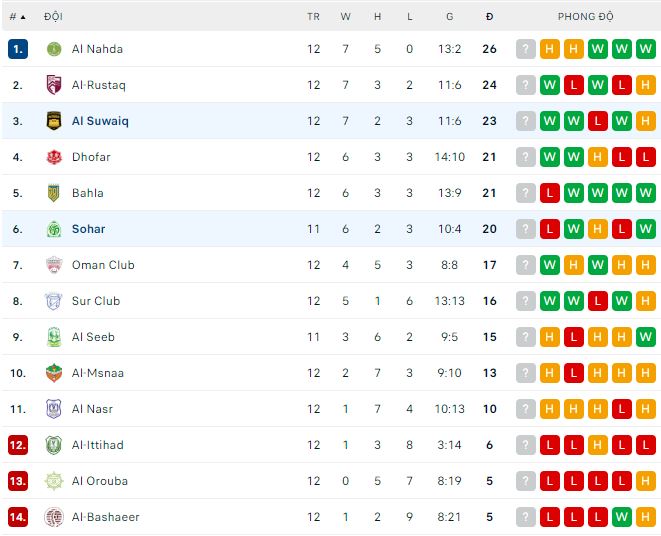The height and width of the screenshot is (536, 661).
Task: Open the Oman Club team link
Action: click(x=103, y=265)
